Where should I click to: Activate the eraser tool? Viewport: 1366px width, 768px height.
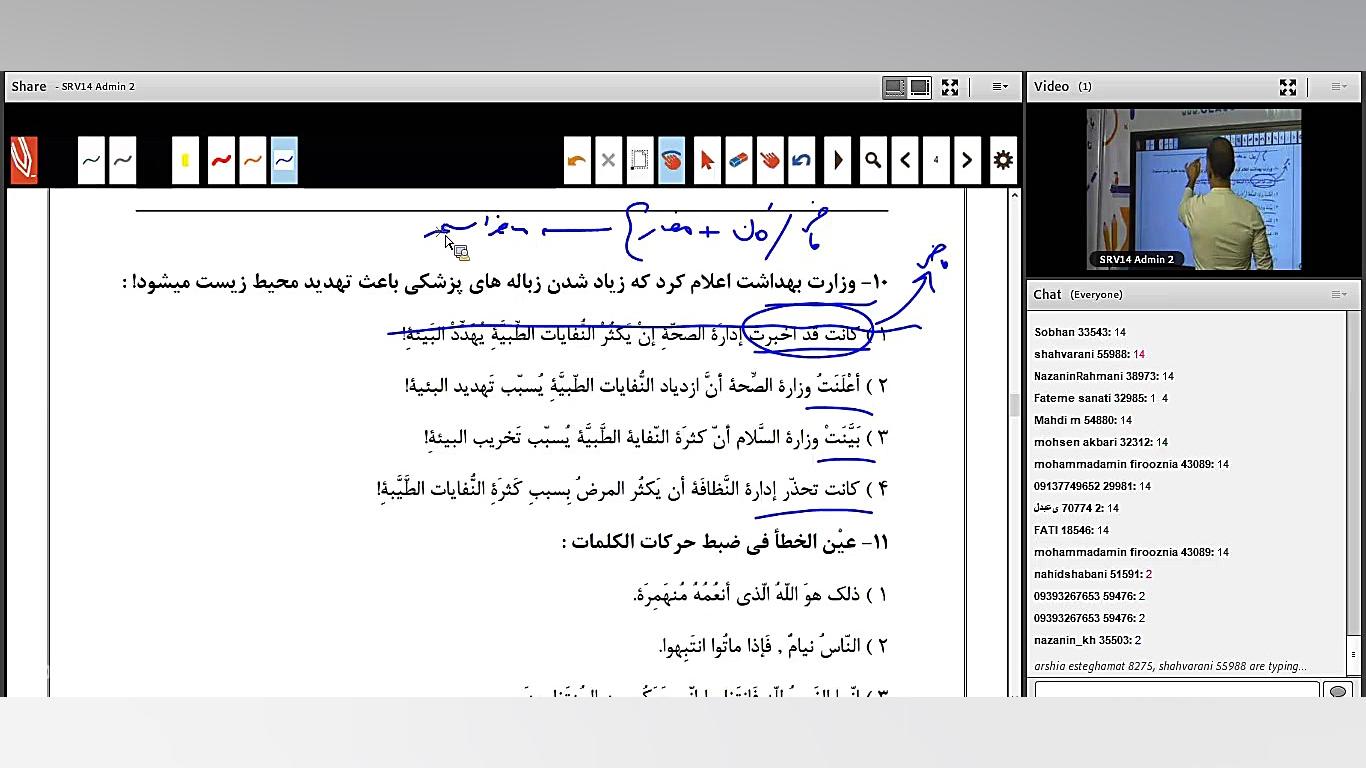click(x=737, y=160)
